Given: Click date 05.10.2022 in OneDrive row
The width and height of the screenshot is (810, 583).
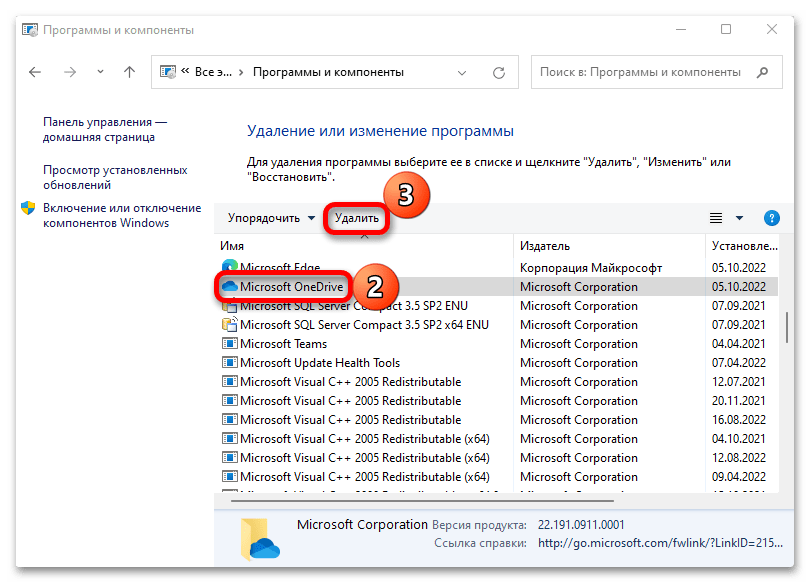Looking at the screenshot, I should point(739,287).
